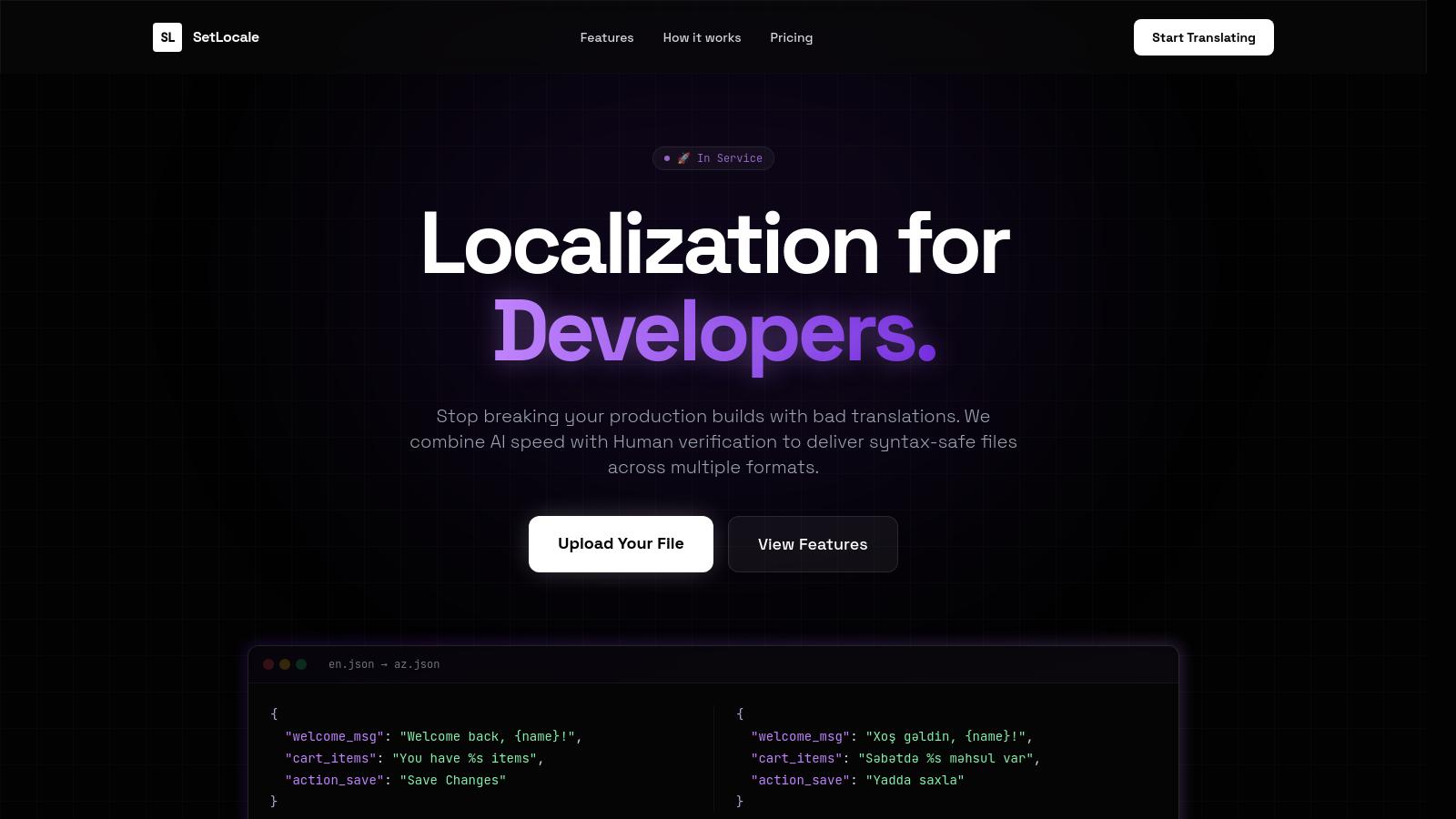Click the SetLocale brand name
This screenshot has height=819, width=1456.
coord(225,37)
